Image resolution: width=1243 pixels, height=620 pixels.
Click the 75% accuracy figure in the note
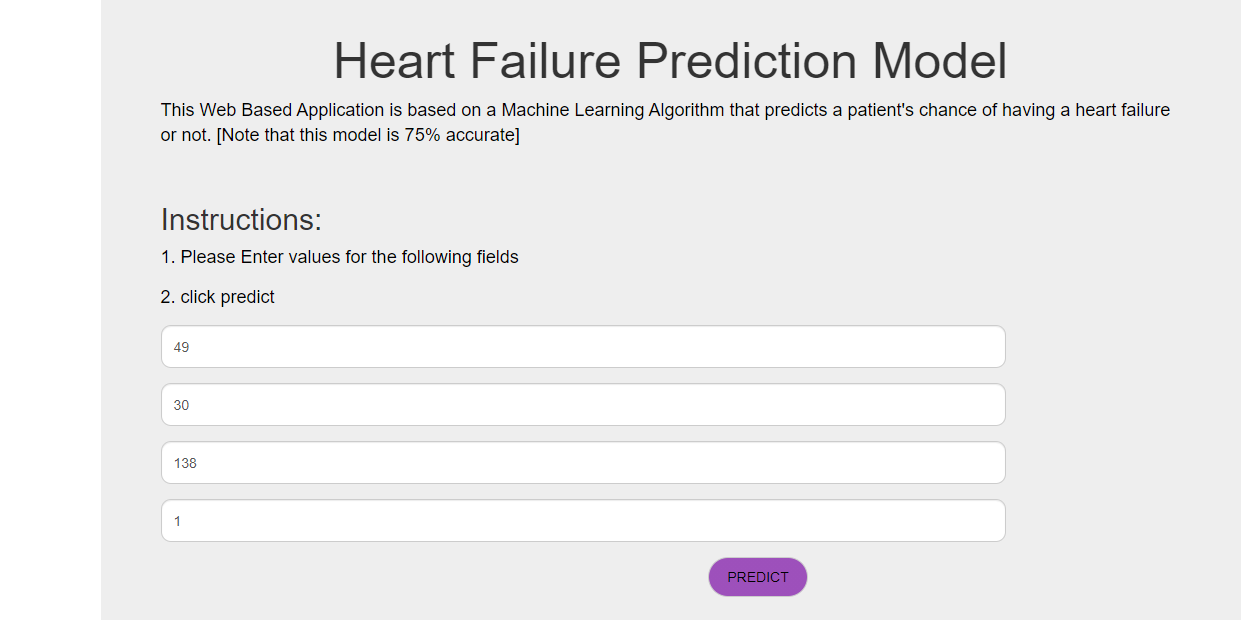click(x=422, y=135)
